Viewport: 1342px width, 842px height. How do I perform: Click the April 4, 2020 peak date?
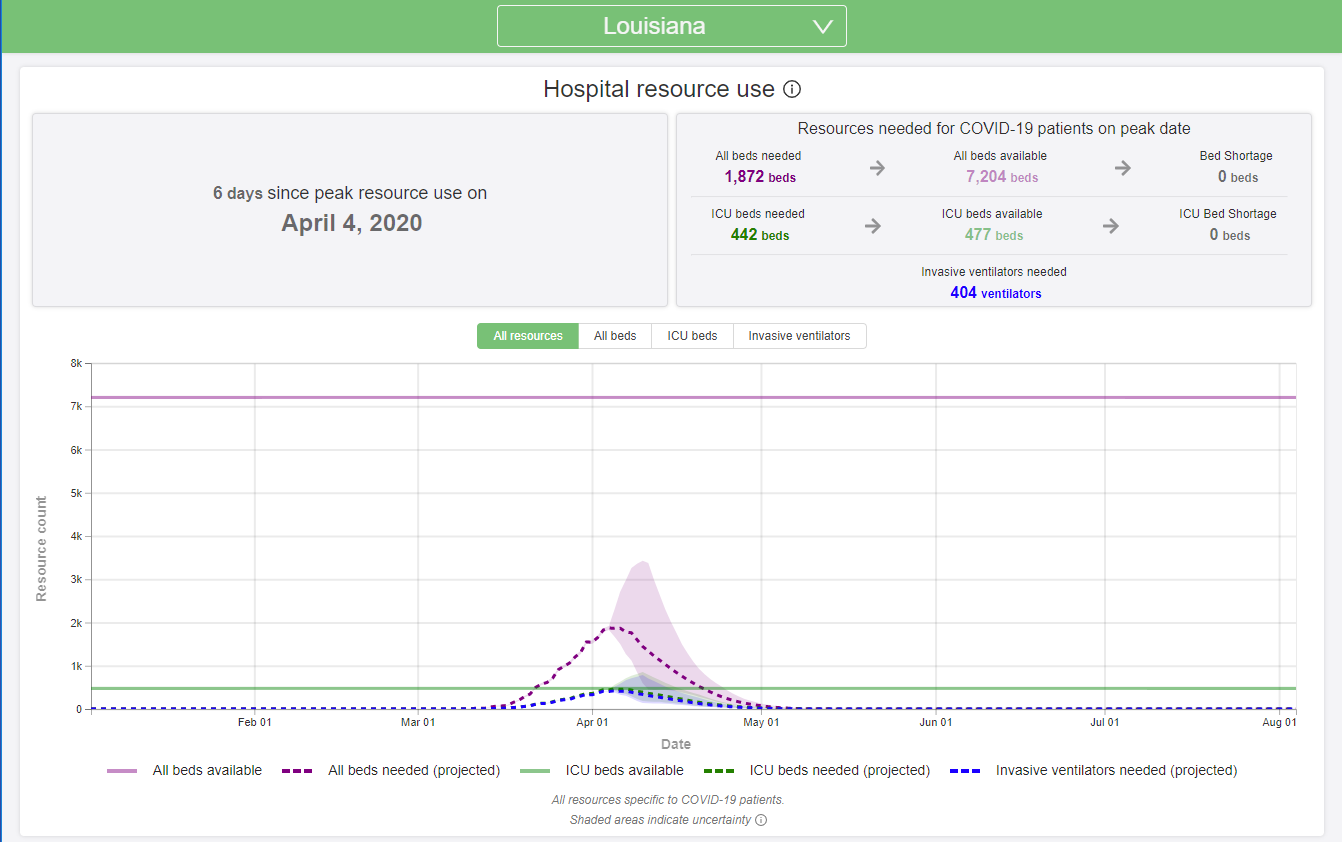point(352,223)
